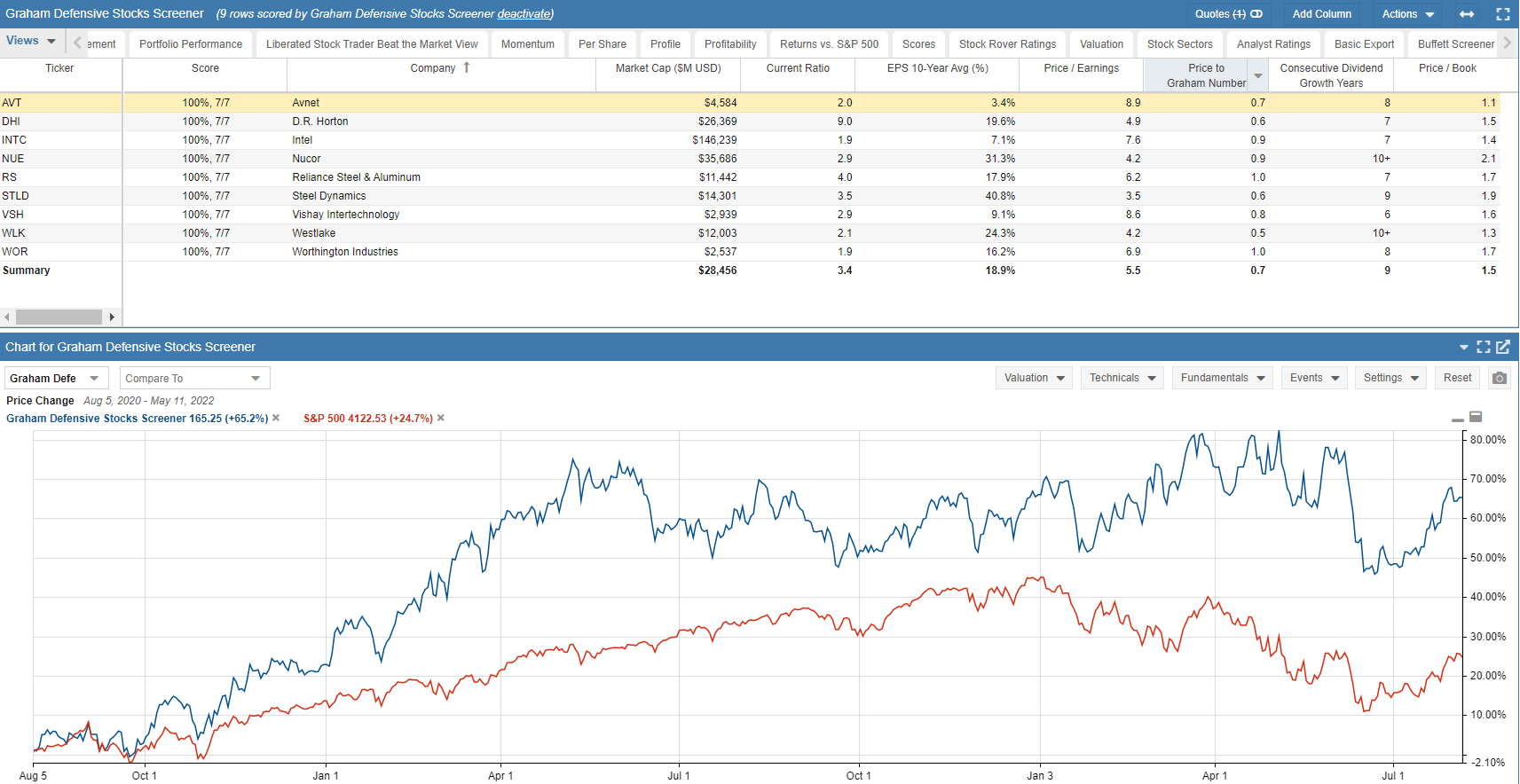Open the Views dropdown
1520x784 pixels.
pyautogui.click(x=31, y=41)
